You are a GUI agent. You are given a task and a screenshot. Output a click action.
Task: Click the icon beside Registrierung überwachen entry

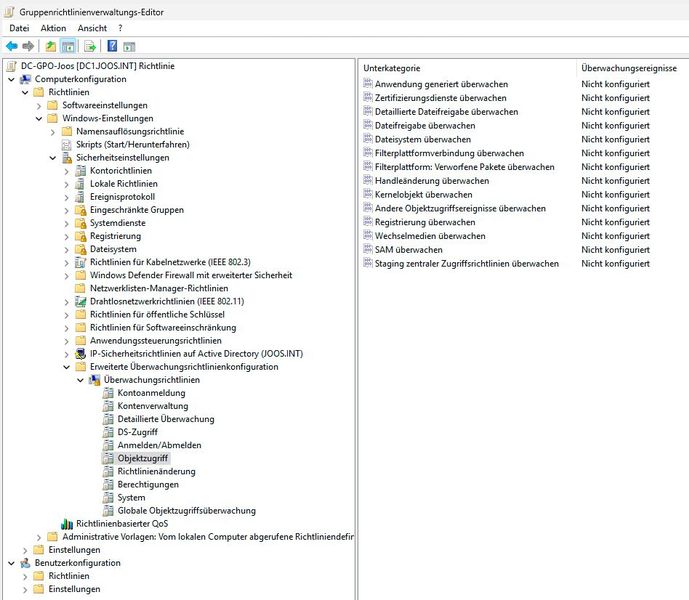368,222
